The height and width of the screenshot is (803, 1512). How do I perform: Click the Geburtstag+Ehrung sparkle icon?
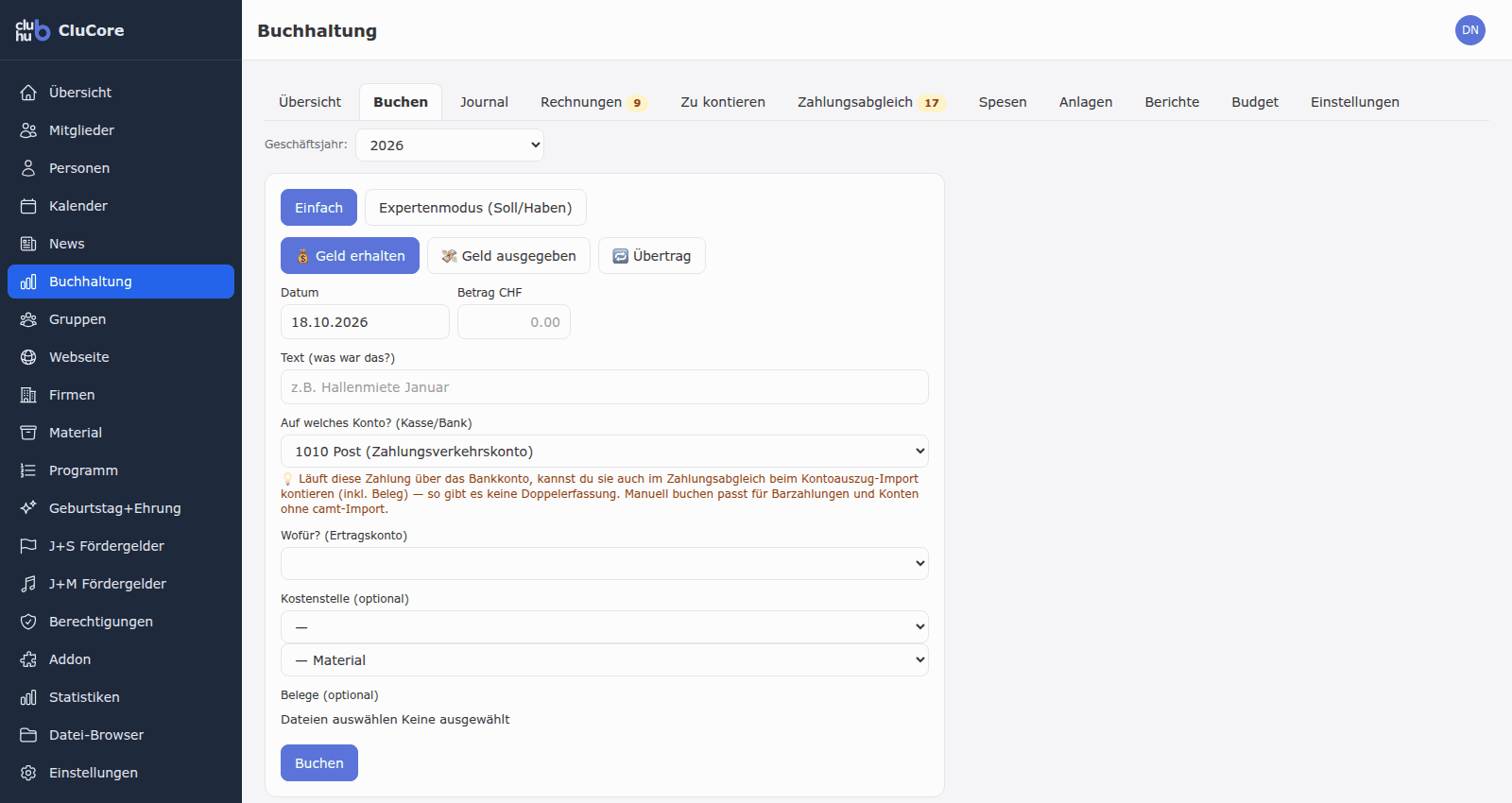click(28, 508)
